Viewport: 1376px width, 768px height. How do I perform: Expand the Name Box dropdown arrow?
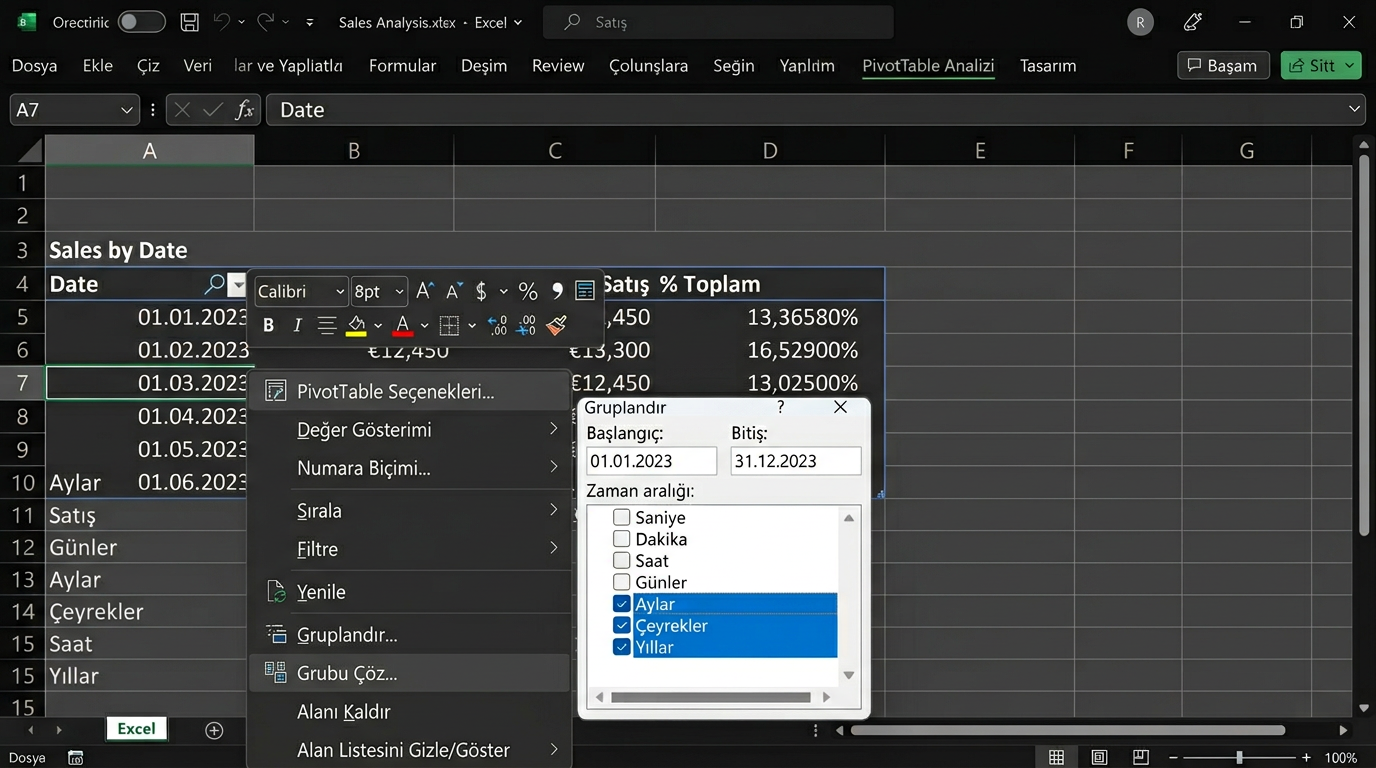[x=126, y=110]
